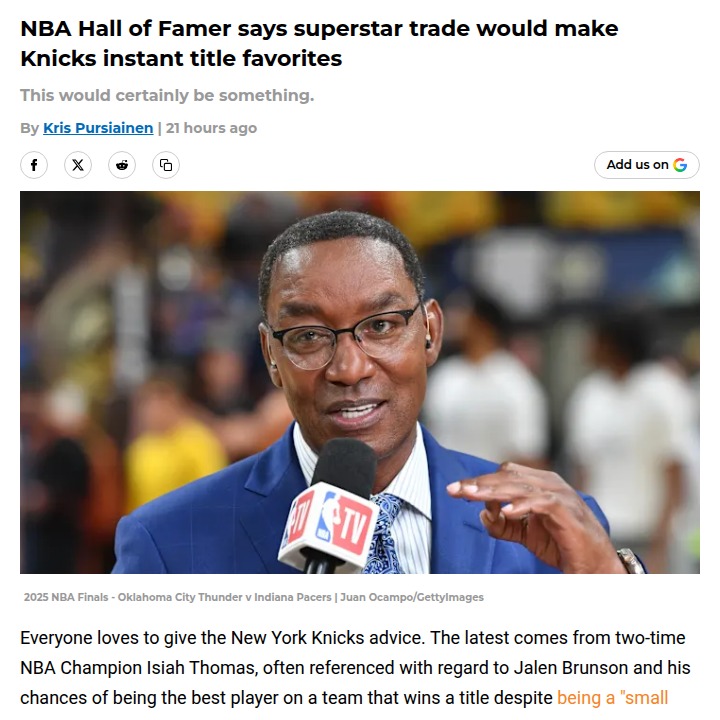This screenshot has width=720, height=720.
Task: Click the Add us on button
Action: pos(647,165)
